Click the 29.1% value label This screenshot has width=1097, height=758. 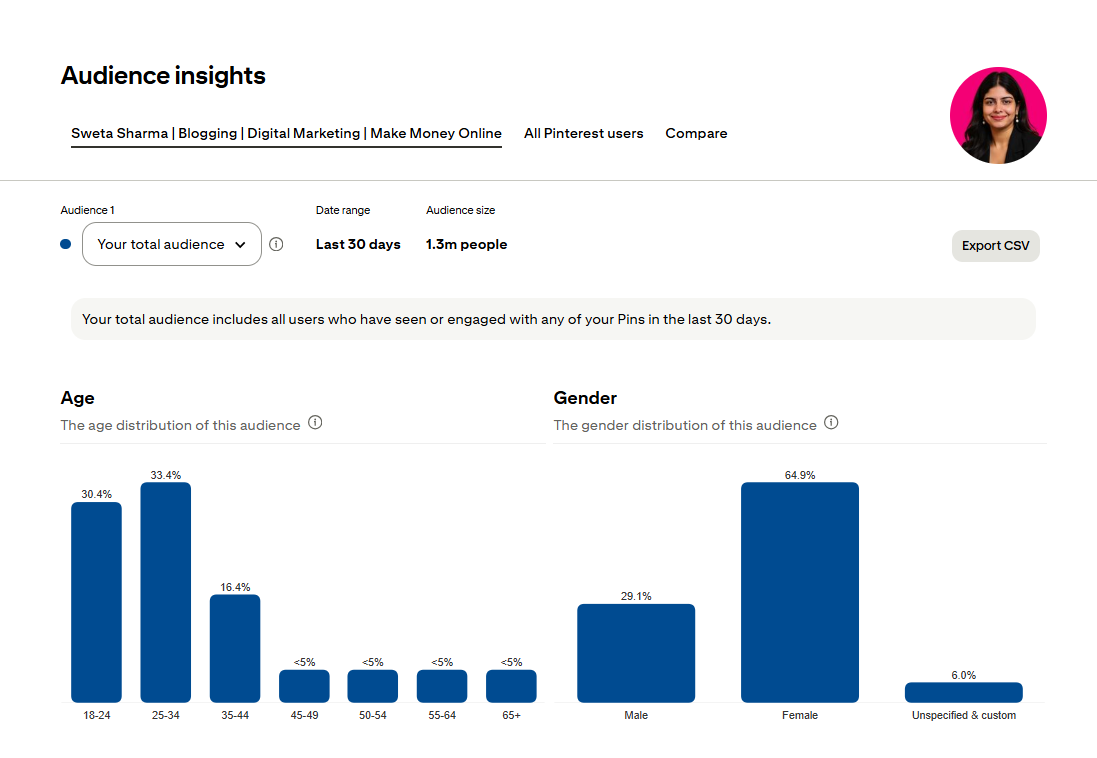coord(636,596)
